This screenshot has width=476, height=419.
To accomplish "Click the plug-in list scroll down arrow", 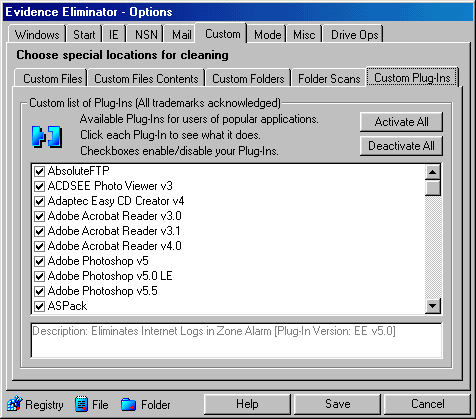I will tap(433, 306).
